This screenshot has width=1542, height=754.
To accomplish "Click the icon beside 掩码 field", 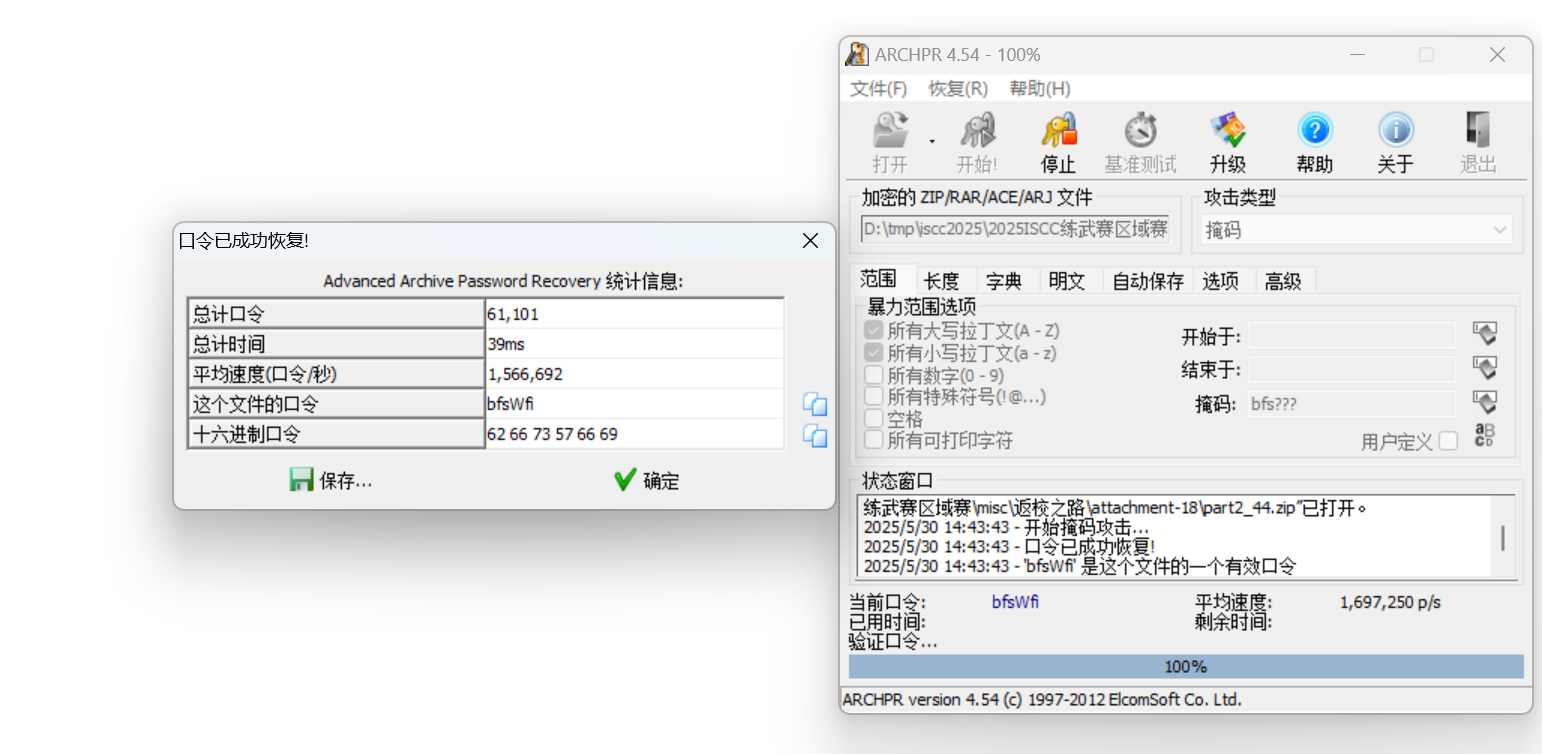I will tap(1484, 403).
